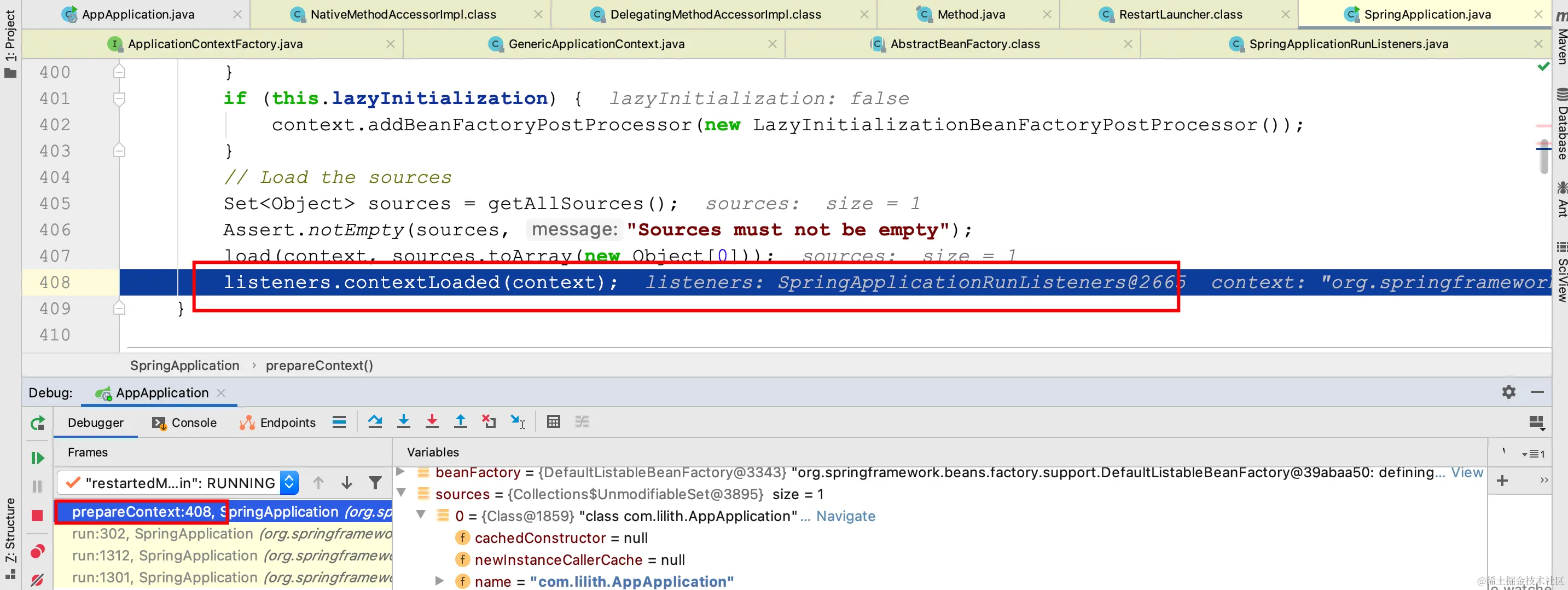Toggle code fold at line 400
Image resolution: width=1568 pixels, height=590 pixels.
[119, 72]
